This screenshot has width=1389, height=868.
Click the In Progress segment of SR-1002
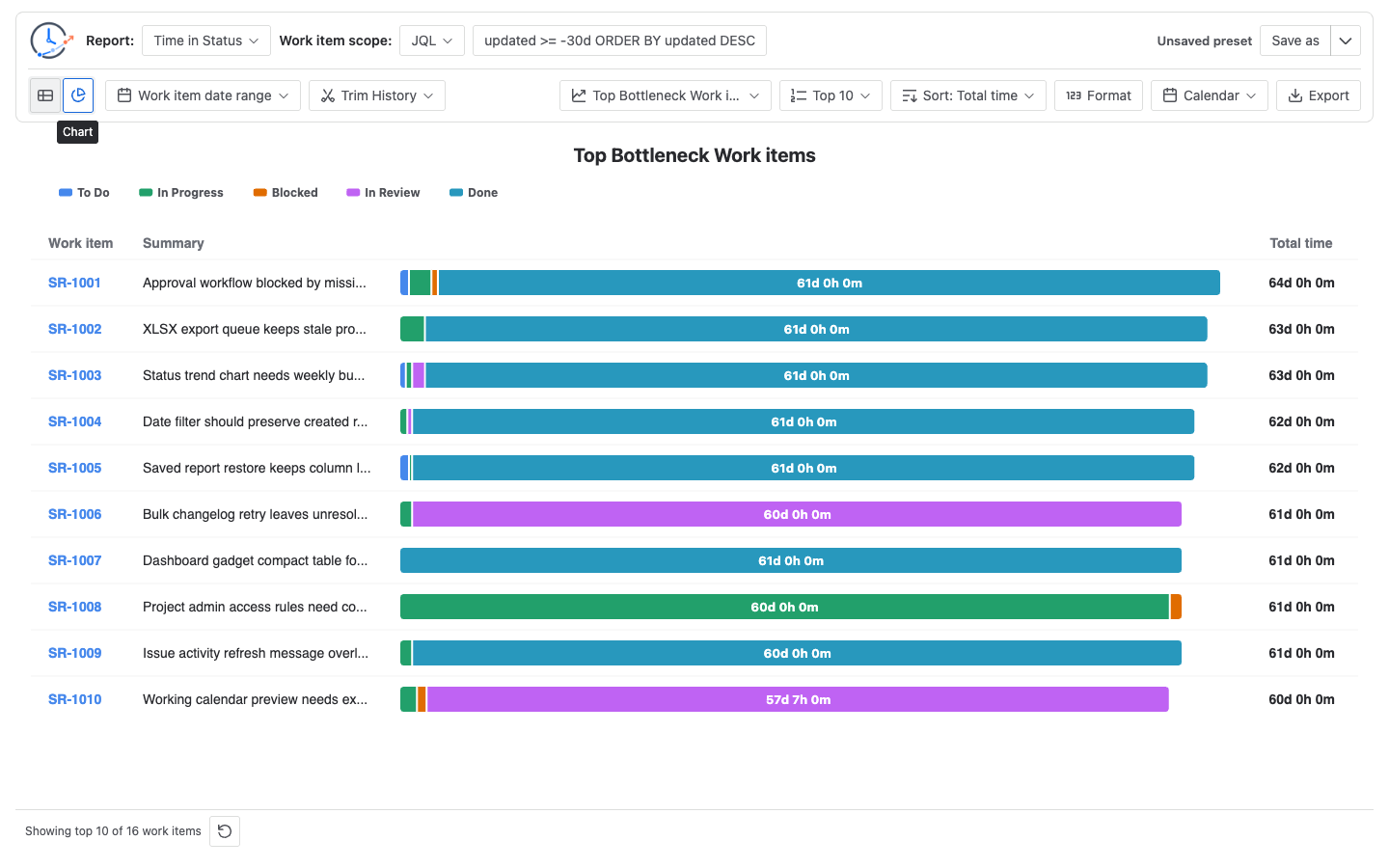[x=412, y=329]
